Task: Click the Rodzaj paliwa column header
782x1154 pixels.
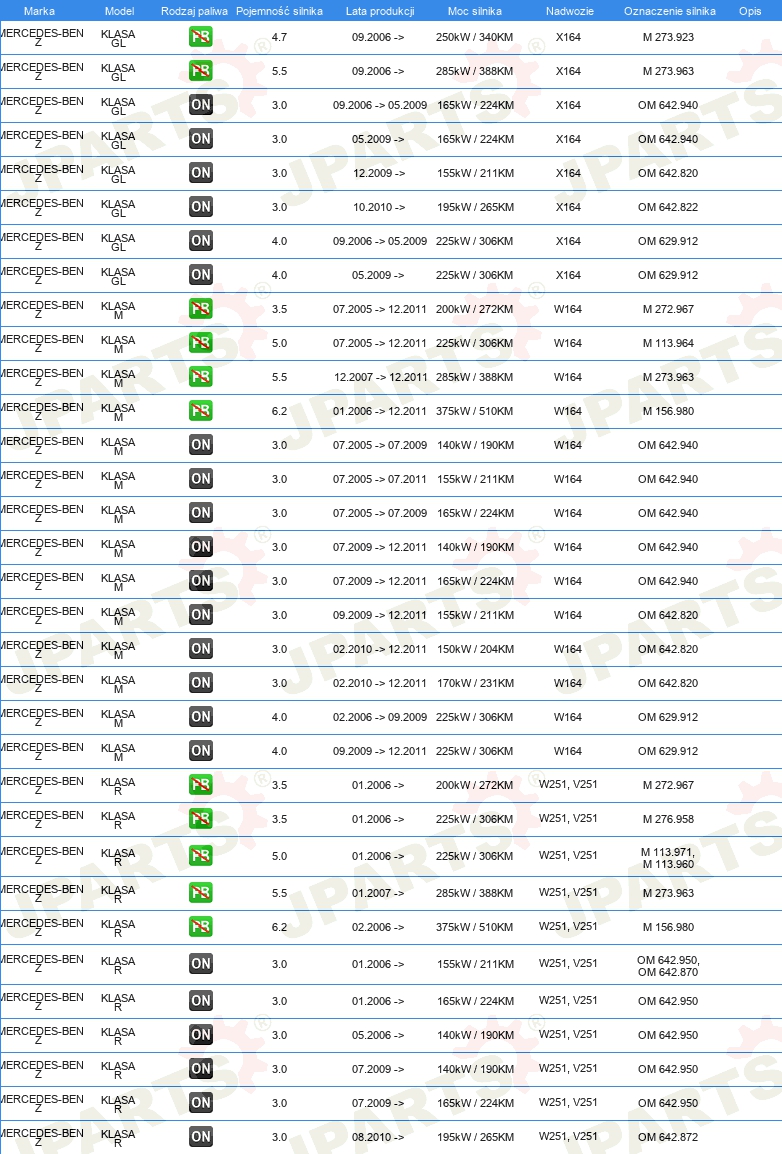Action: click(194, 11)
